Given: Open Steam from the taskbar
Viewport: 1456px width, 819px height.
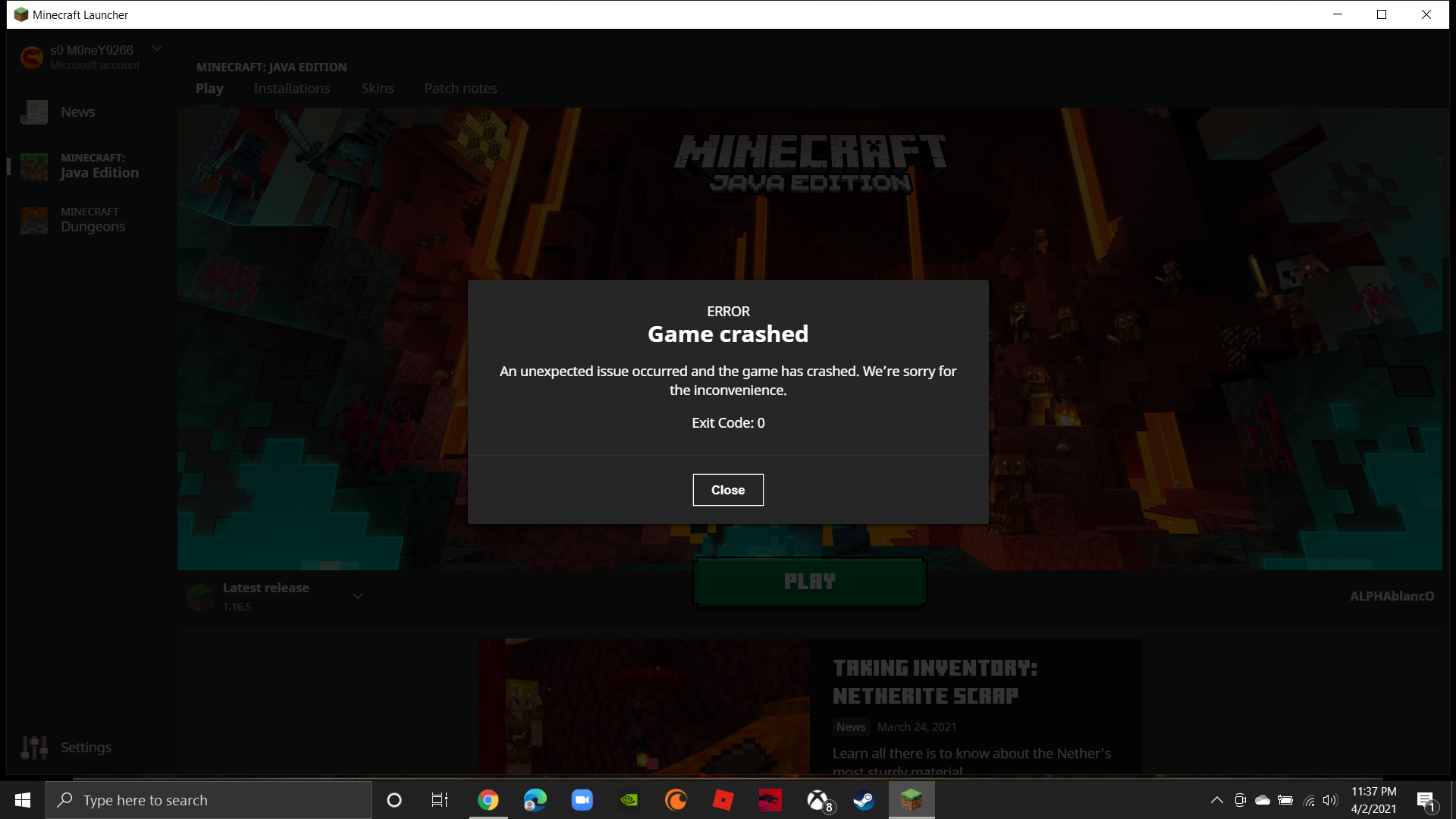Looking at the screenshot, I should click(864, 800).
